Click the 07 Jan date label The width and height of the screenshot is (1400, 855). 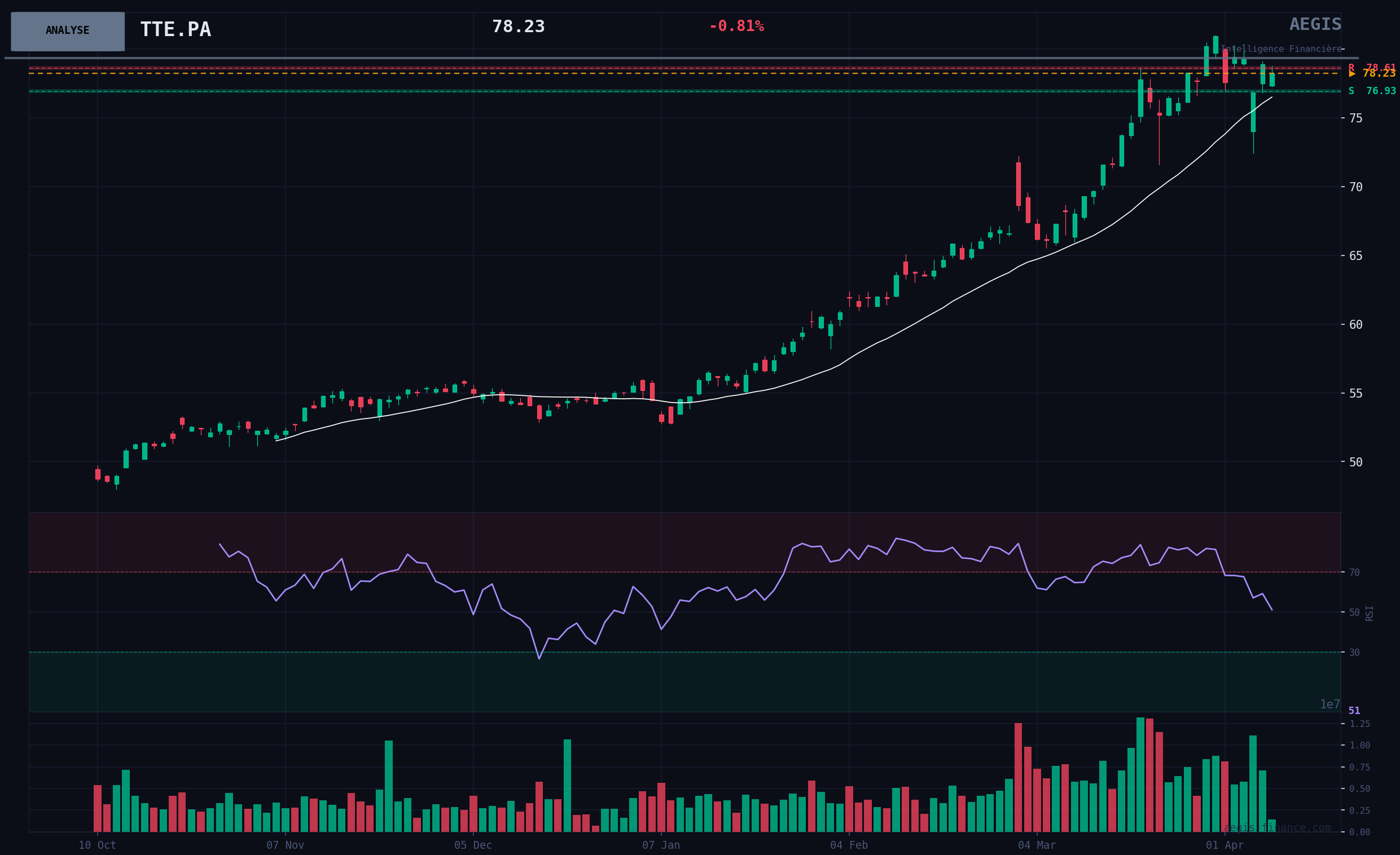coord(661,845)
